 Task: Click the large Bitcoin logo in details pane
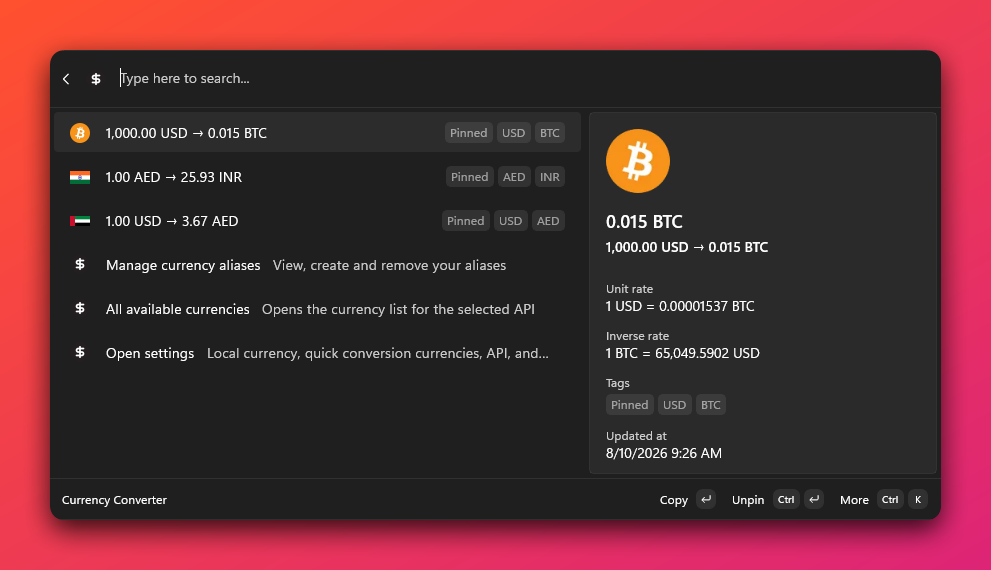(x=638, y=161)
